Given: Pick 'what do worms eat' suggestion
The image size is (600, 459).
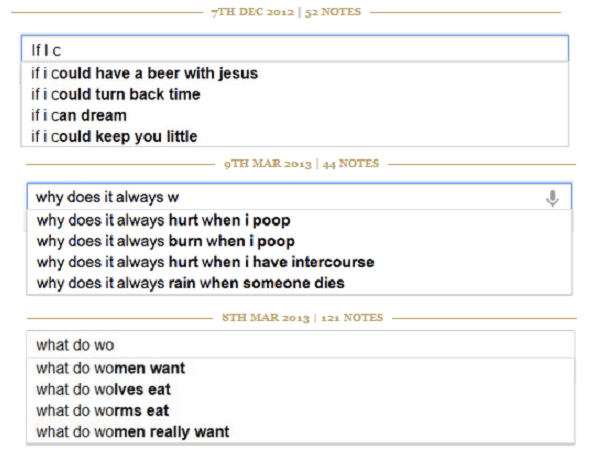Looking at the screenshot, I should pos(300,410).
